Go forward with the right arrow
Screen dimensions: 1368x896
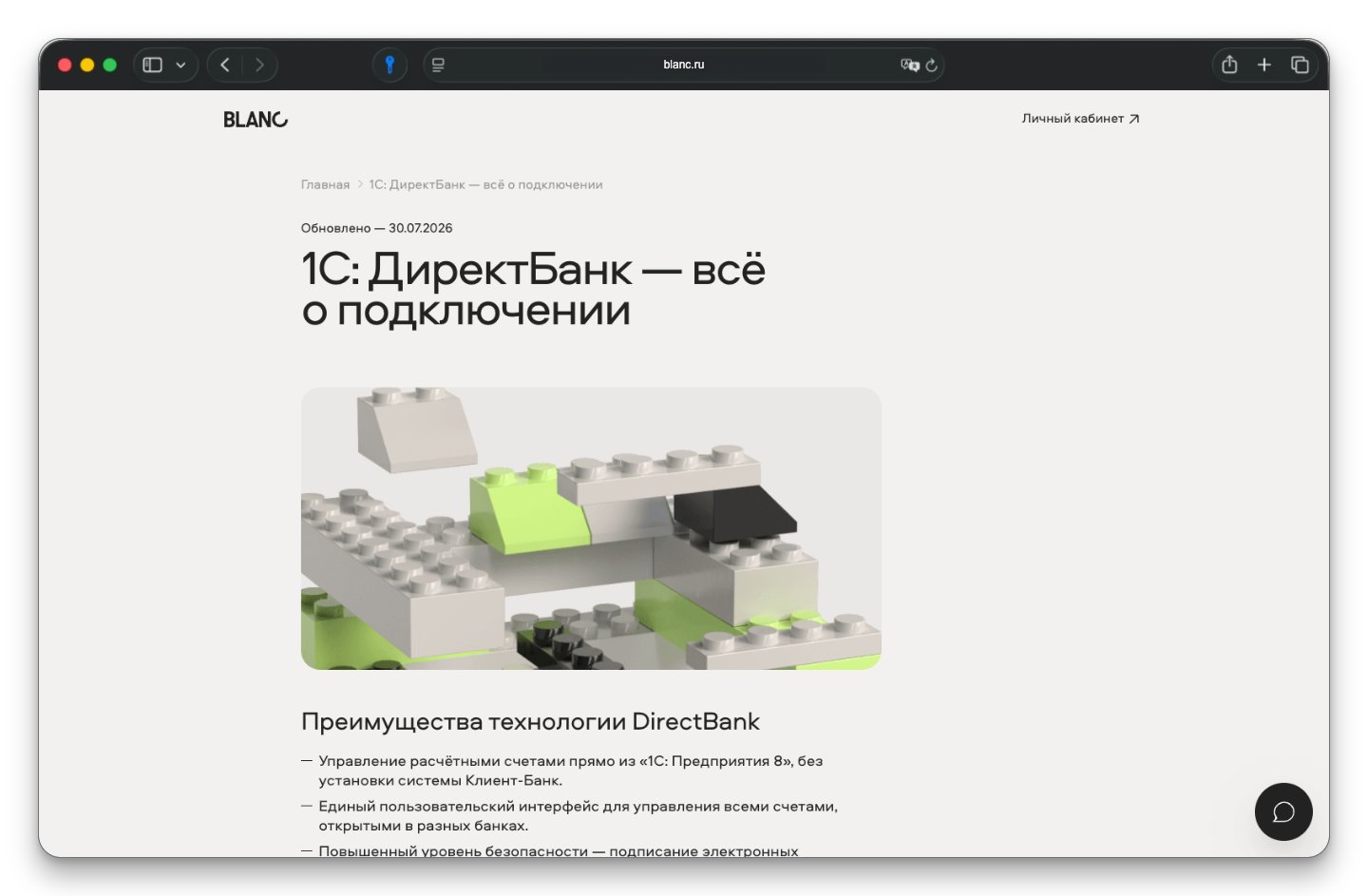pyautogui.click(x=259, y=65)
